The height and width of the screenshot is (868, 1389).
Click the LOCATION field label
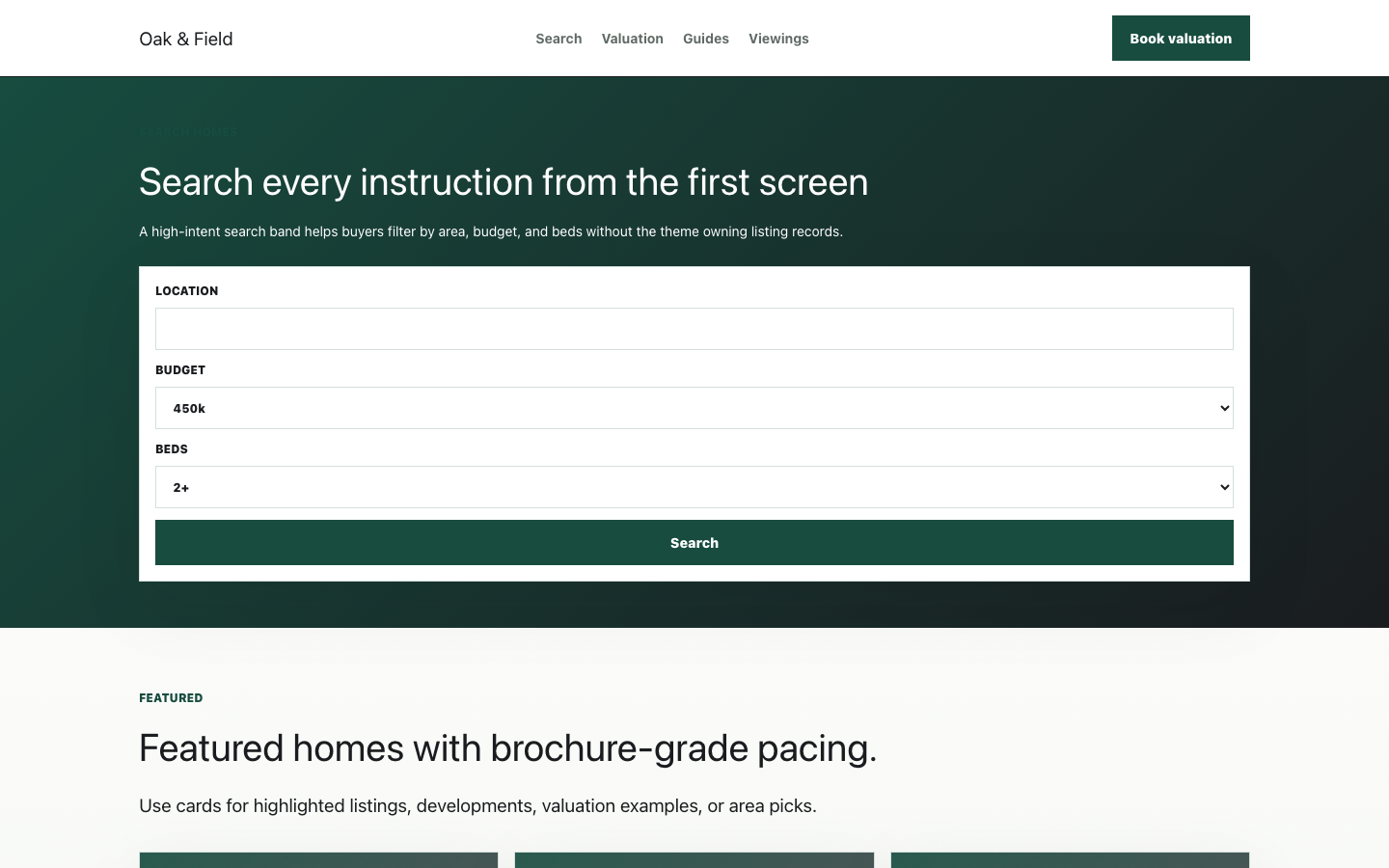point(187,291)
